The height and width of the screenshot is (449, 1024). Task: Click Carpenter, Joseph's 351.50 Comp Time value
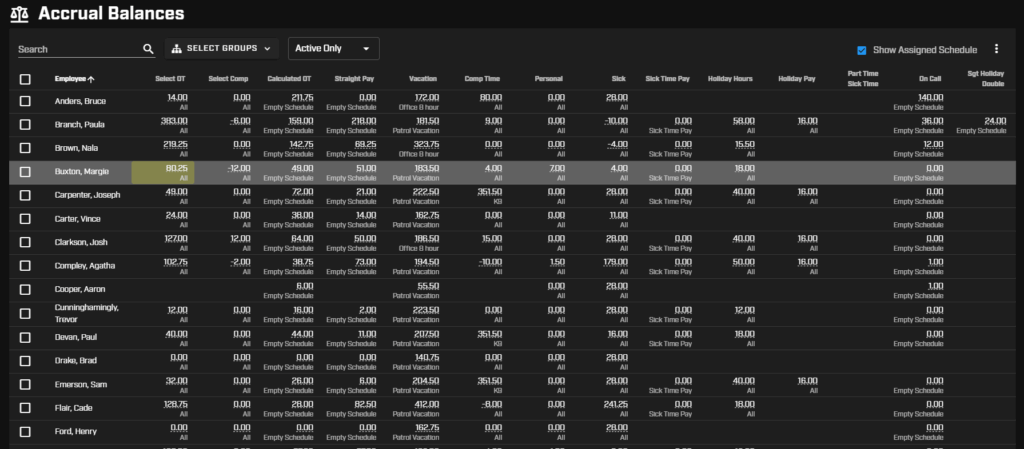tap(489, 191)
